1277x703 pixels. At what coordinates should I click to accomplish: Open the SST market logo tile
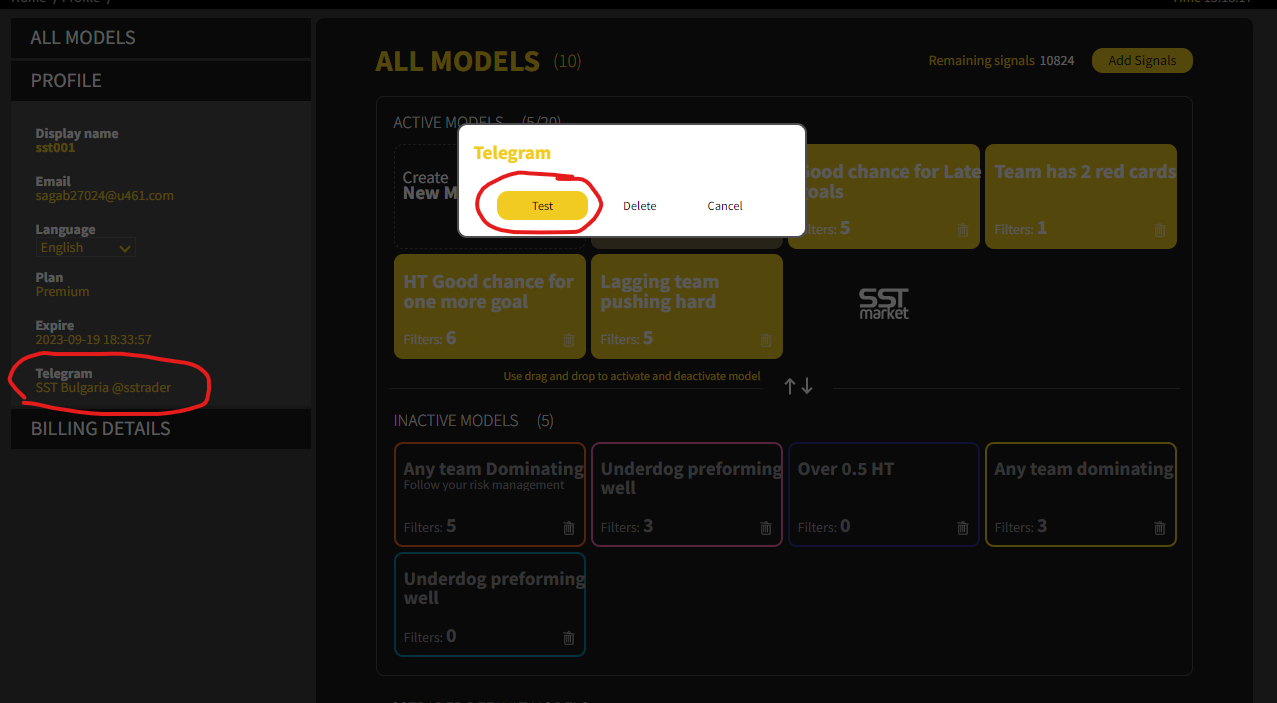tap(884, 304)
